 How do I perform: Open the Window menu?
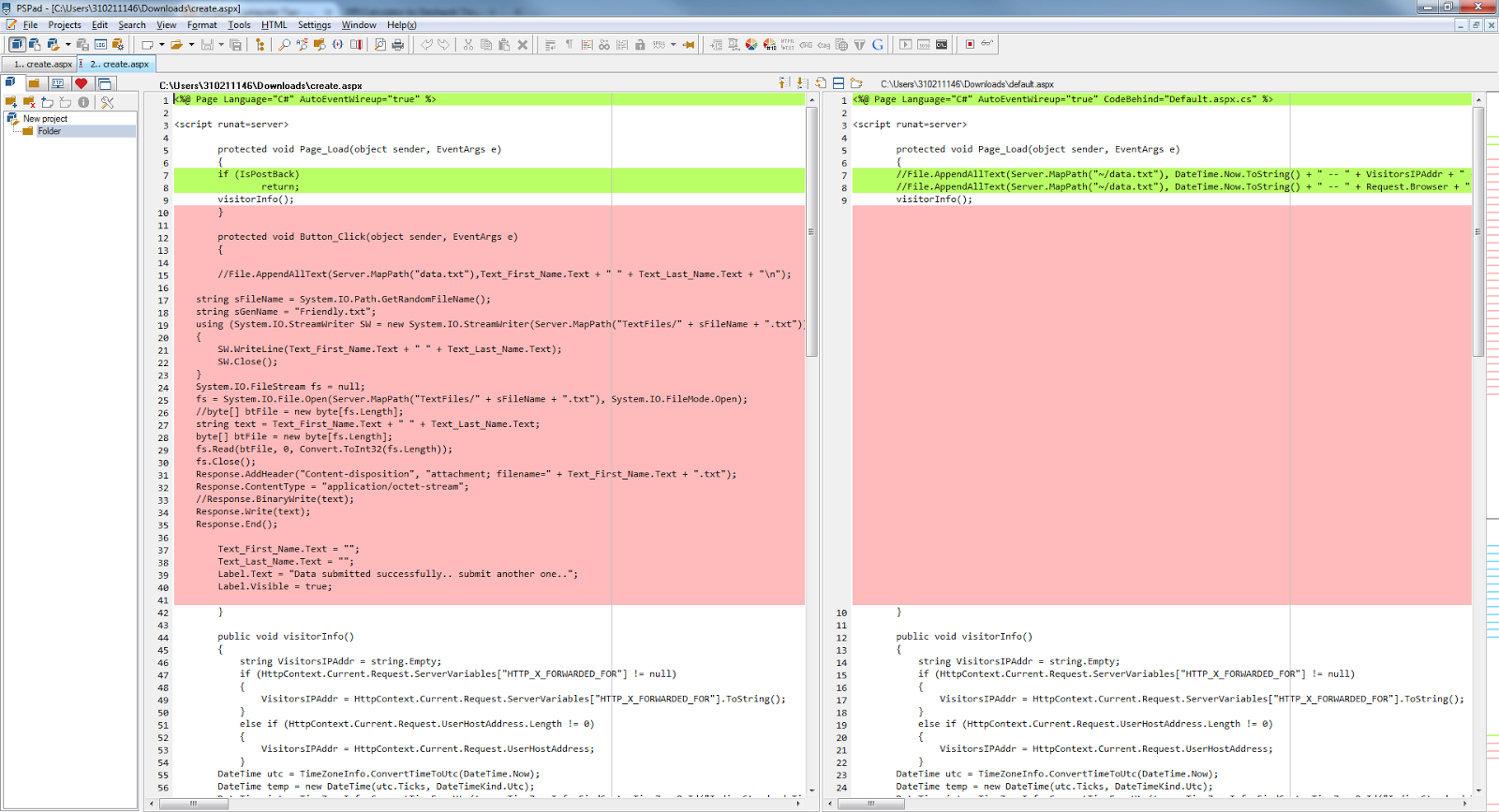point(359,25)
